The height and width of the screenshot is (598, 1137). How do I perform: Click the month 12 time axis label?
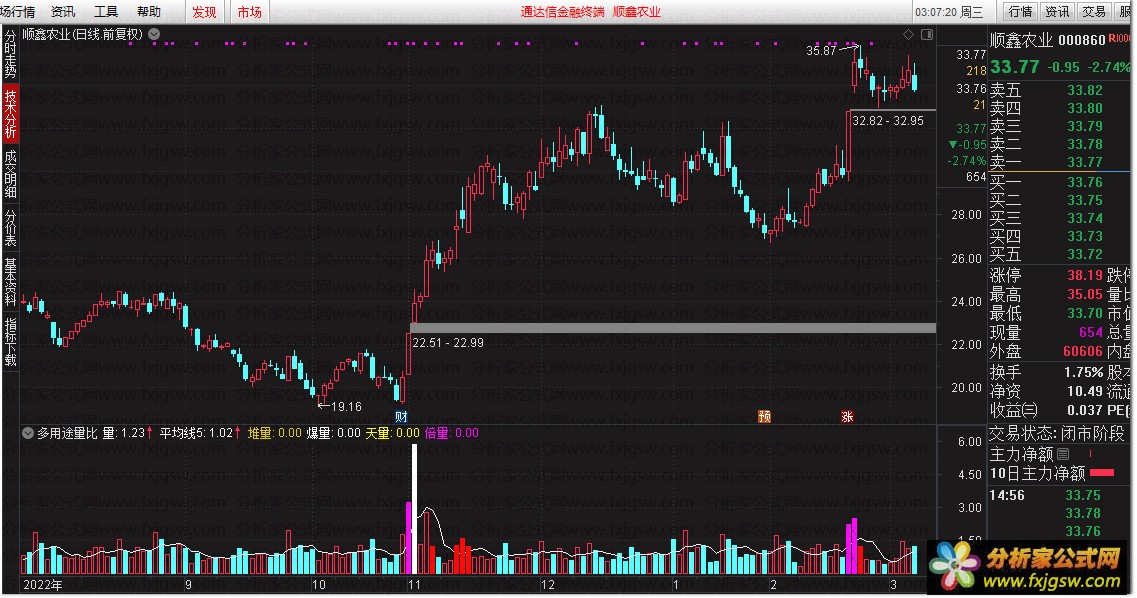point(547,585)
